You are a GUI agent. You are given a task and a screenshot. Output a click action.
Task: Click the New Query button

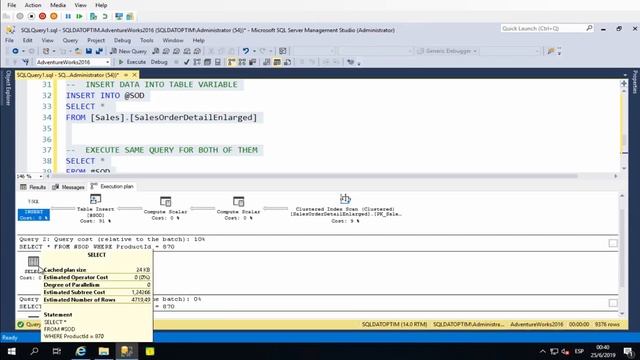click(129, 51)
